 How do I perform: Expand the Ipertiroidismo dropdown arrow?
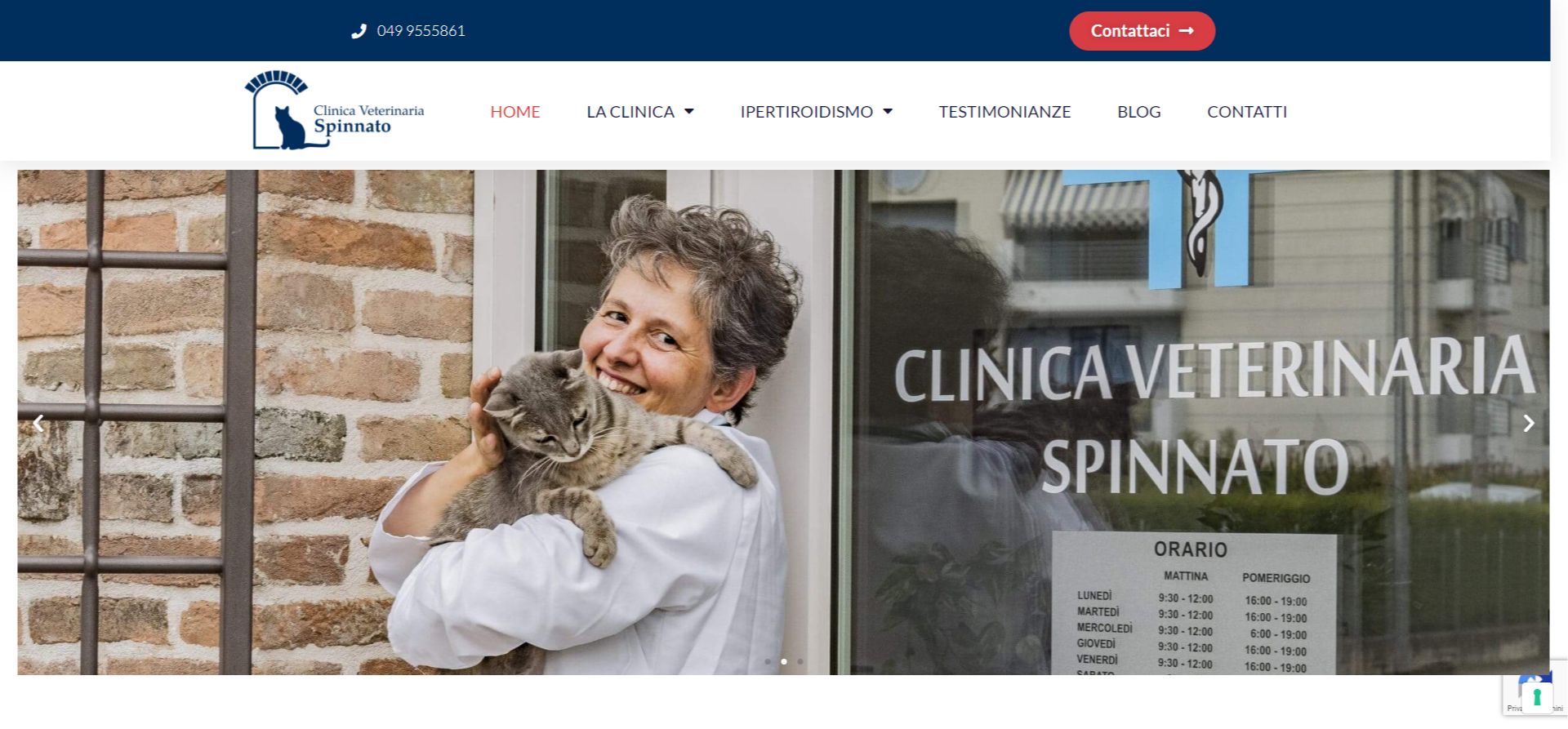(888, 112)
